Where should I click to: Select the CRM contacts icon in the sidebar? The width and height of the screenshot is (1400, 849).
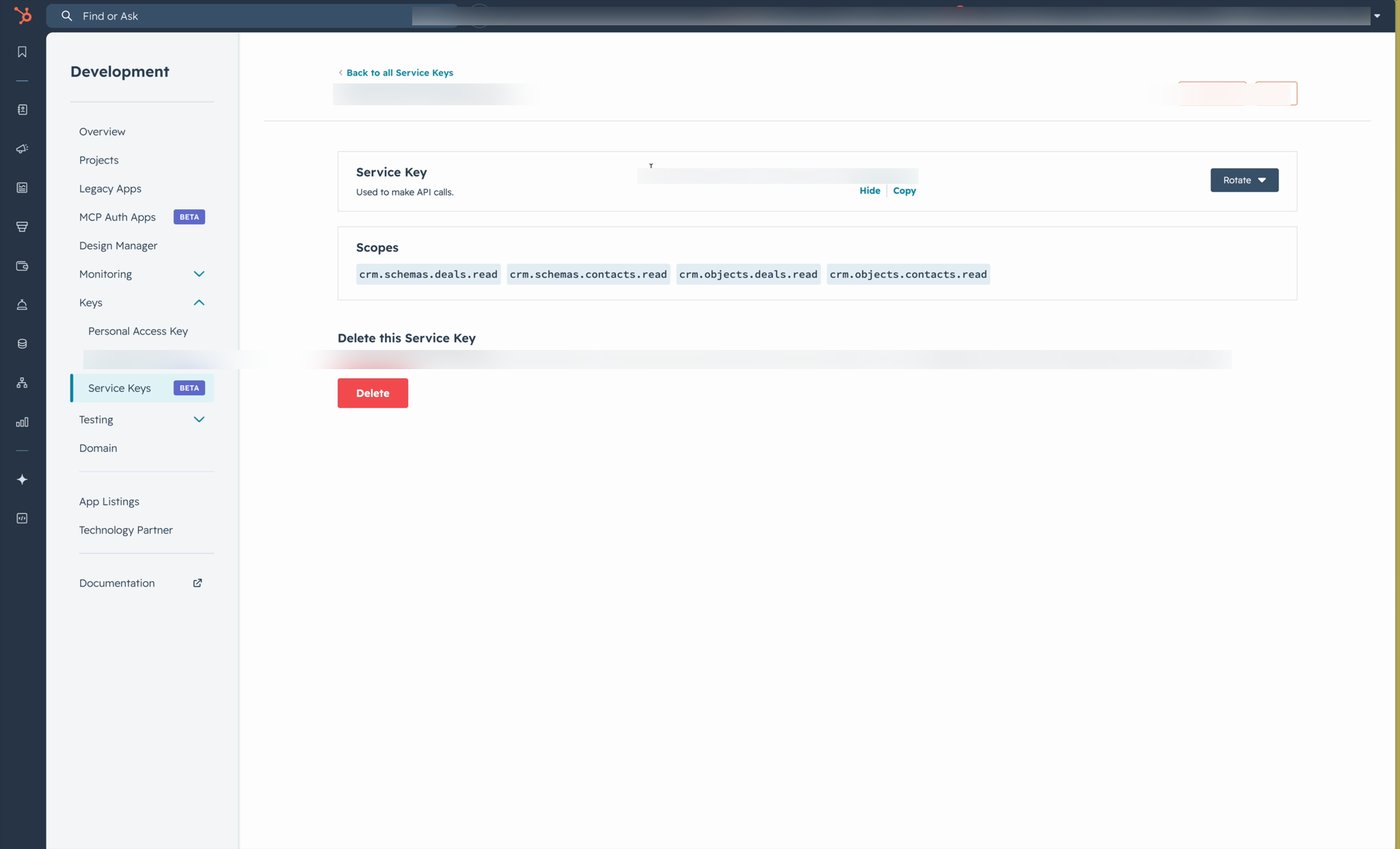pyautogui.click(x=22, y=109)
